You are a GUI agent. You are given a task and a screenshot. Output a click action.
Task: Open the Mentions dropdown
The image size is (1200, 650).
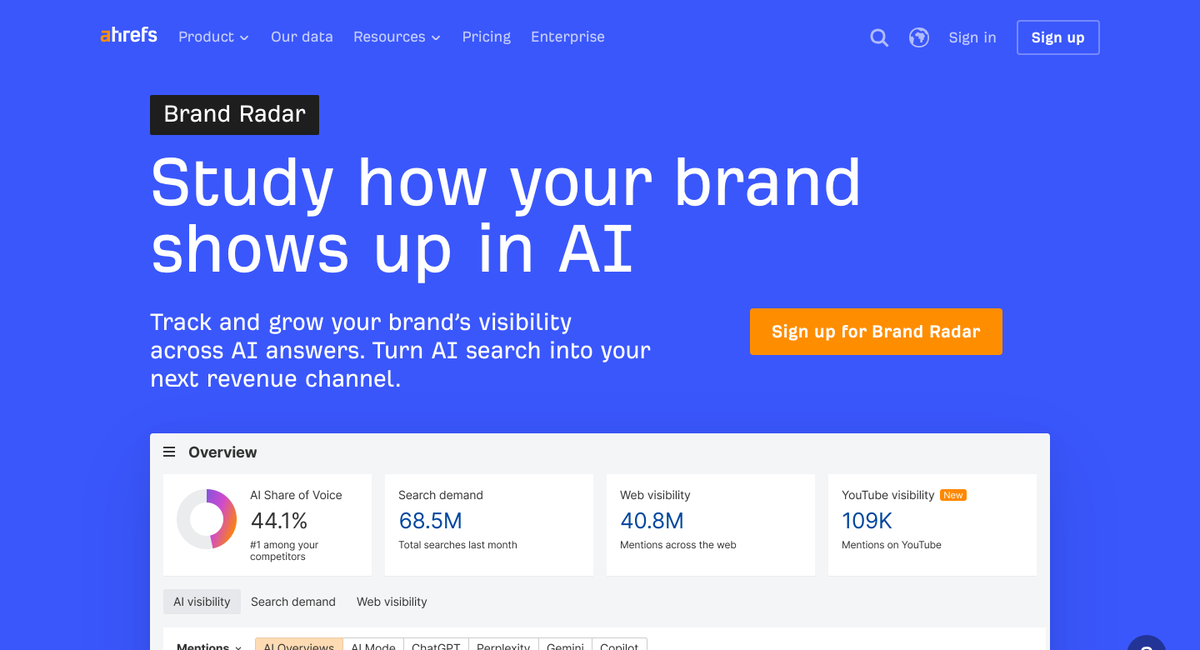click(x=209, y=647)
